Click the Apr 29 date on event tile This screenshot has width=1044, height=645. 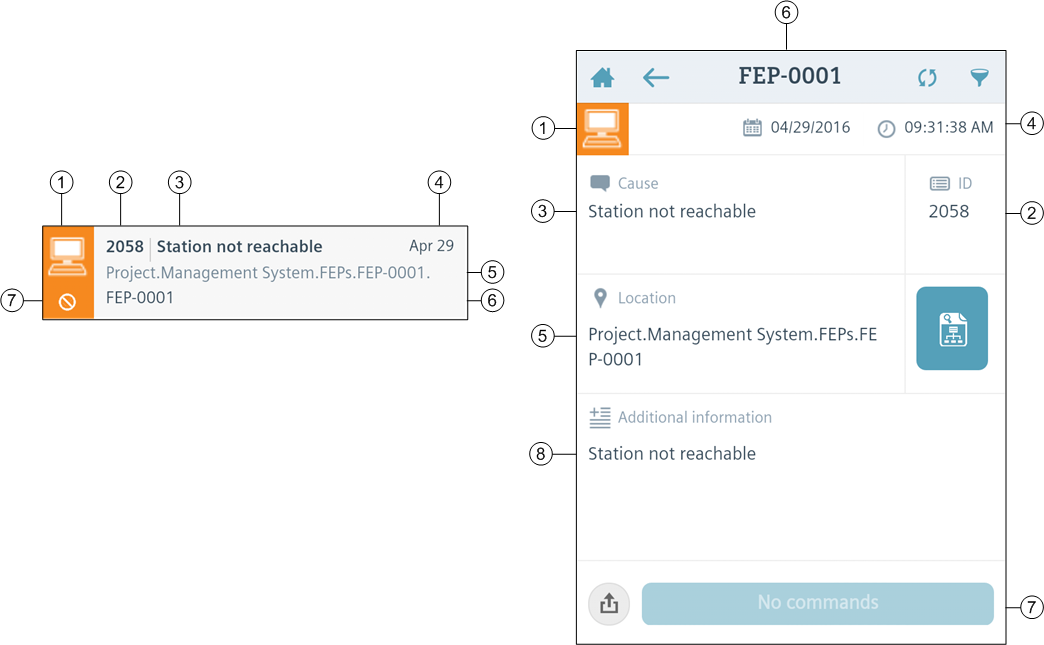pos(431,246)
